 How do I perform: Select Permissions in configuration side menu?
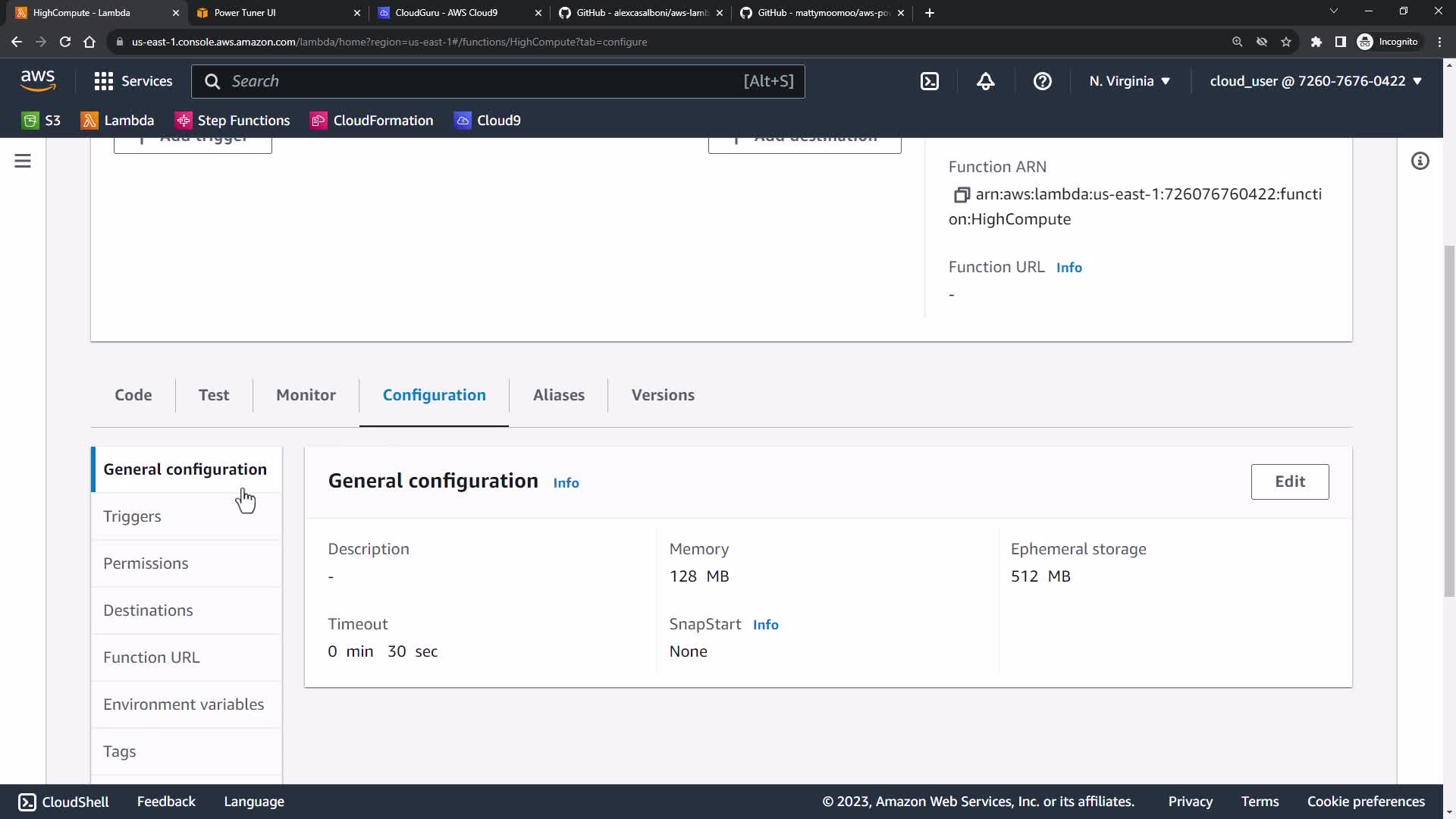pyautogui.click(x=146, y=563)
